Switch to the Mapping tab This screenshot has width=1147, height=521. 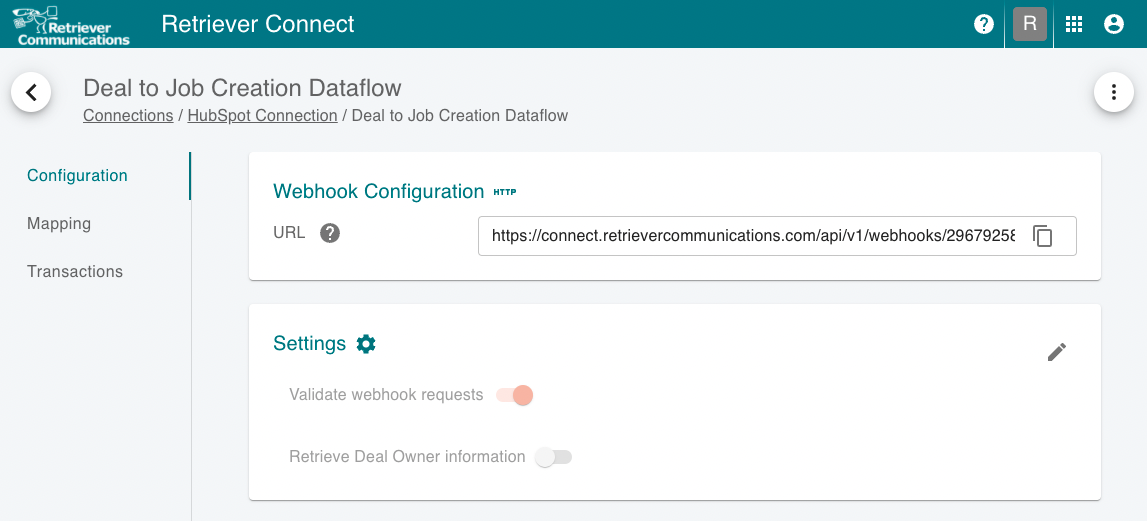pyautogui.click(x=59, y=223)
